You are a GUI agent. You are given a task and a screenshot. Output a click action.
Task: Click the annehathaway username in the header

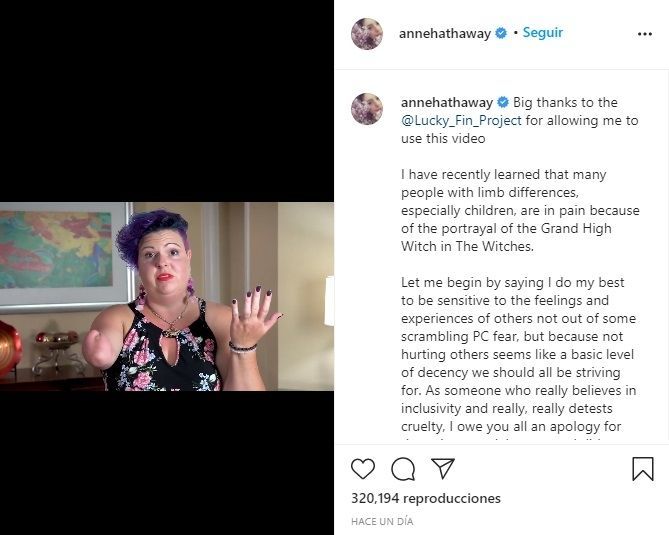point(445,34)
